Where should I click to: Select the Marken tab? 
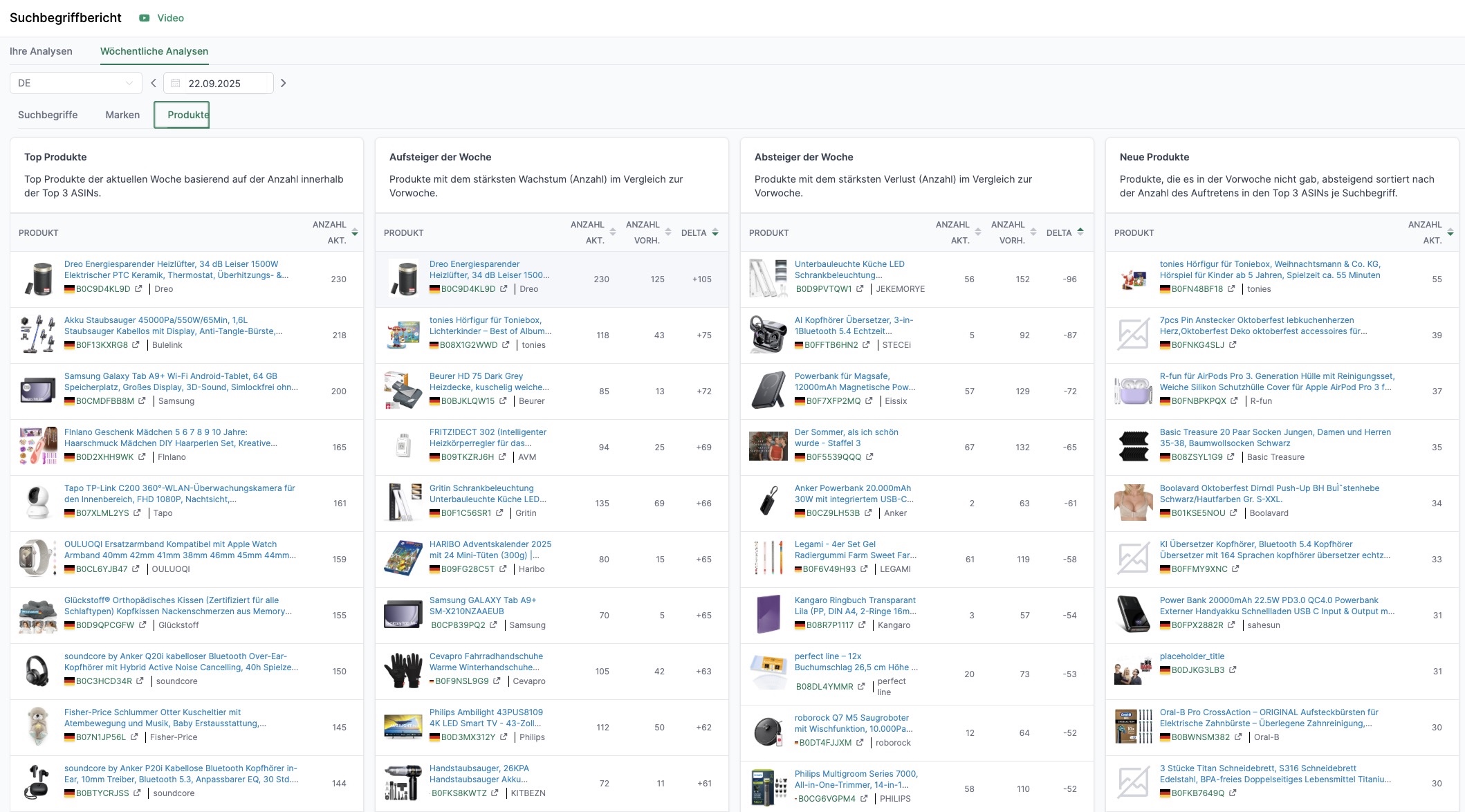(122, 115)
